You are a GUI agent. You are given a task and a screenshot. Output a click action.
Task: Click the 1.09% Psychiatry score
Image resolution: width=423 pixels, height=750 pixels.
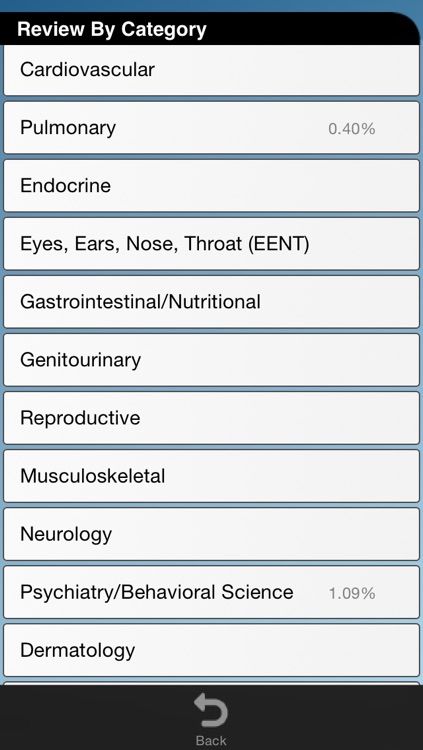click(x=352, y=594)
